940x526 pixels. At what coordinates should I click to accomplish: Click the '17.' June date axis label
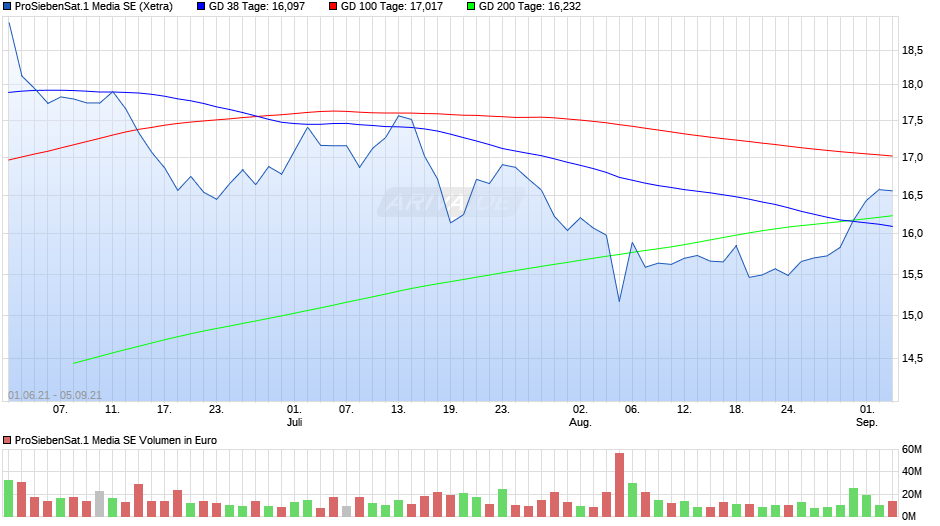tap(164, 410)
